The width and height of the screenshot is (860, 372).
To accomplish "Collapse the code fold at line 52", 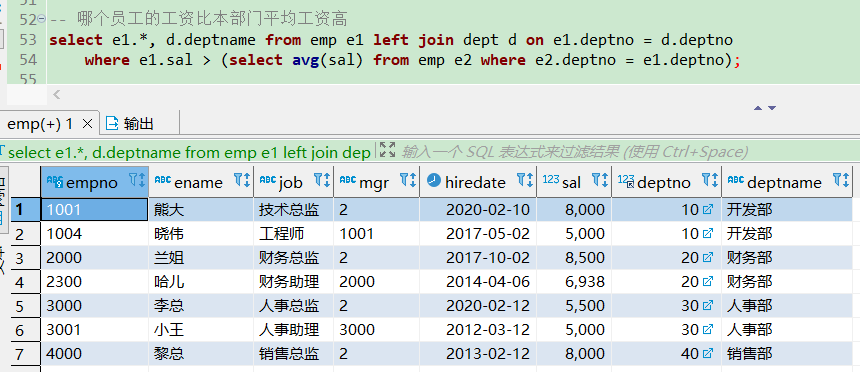I will (x=42, y=20).
